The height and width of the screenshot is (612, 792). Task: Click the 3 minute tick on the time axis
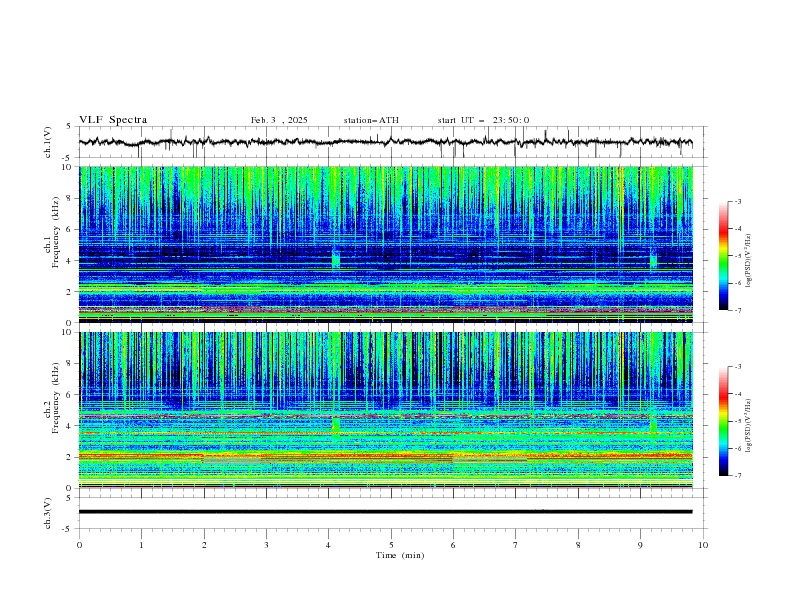tap(266, 545)
